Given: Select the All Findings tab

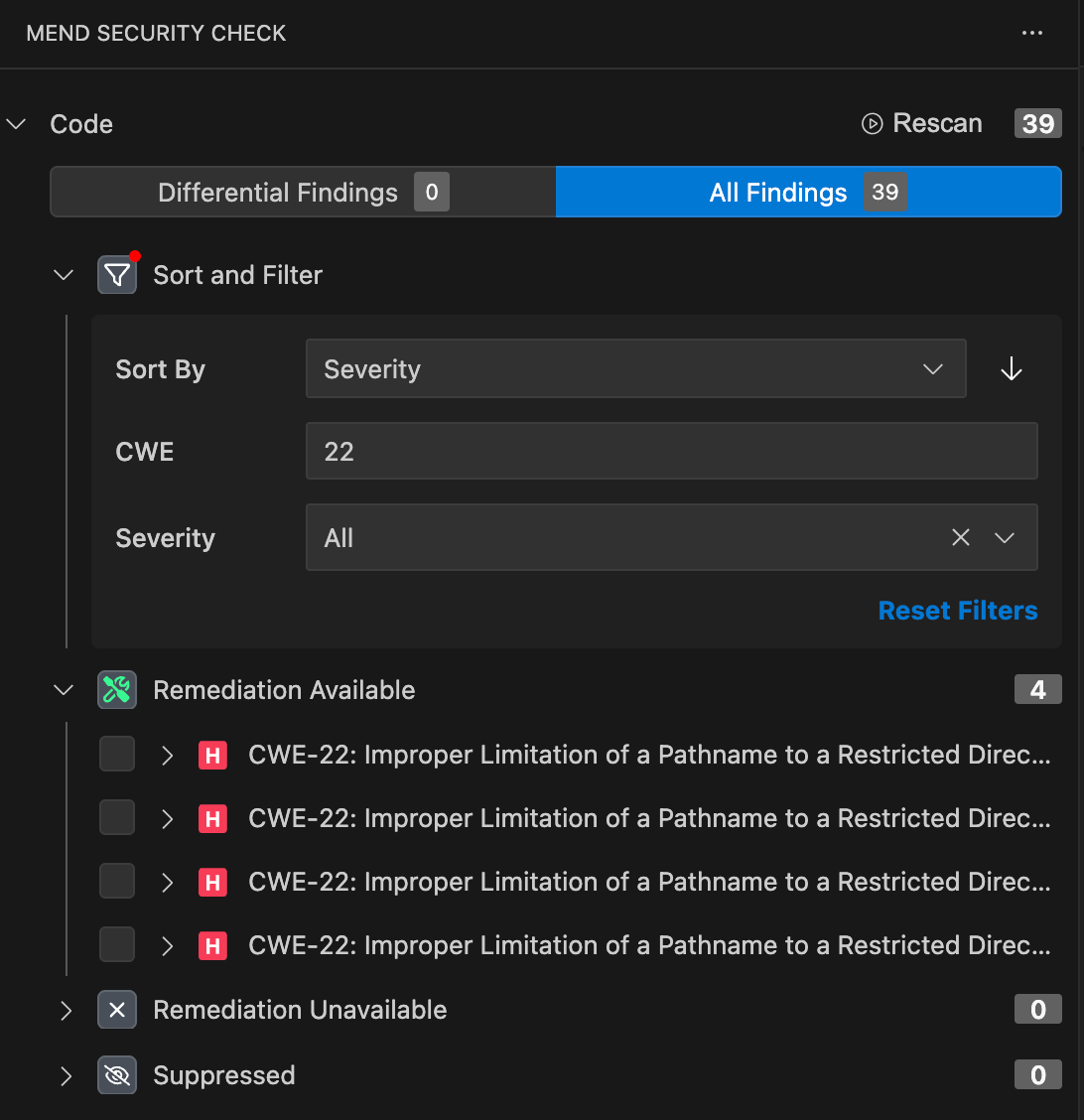Looking at the screenshot, I should click(807, 193).
